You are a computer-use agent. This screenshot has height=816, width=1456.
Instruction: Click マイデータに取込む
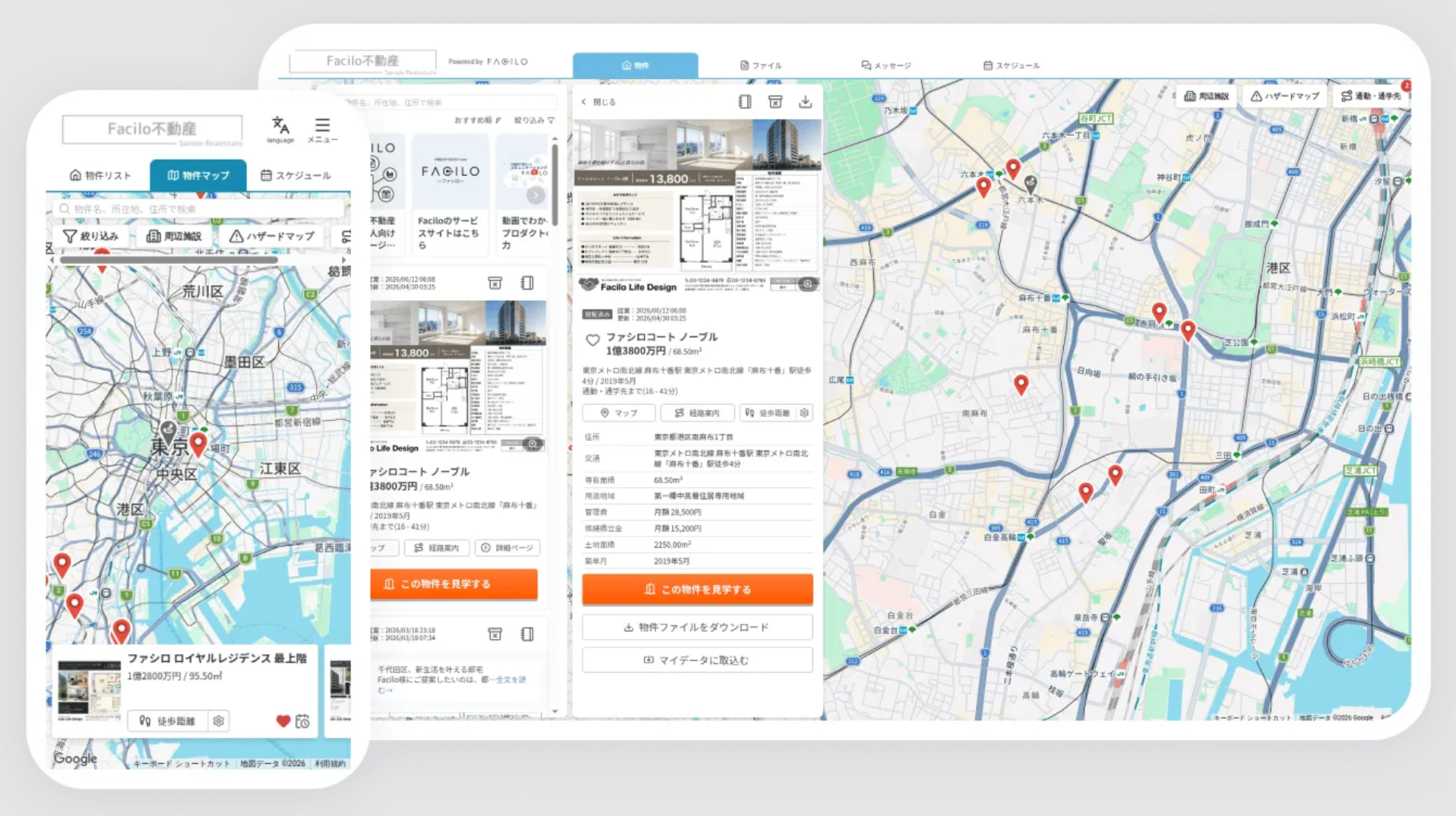(x=698, y=660)
